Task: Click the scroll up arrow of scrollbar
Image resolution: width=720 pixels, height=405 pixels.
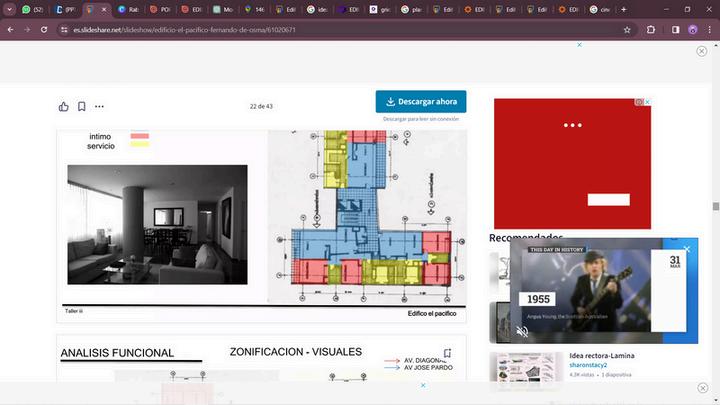Action: pyautogui.click(x=715, y=45)
